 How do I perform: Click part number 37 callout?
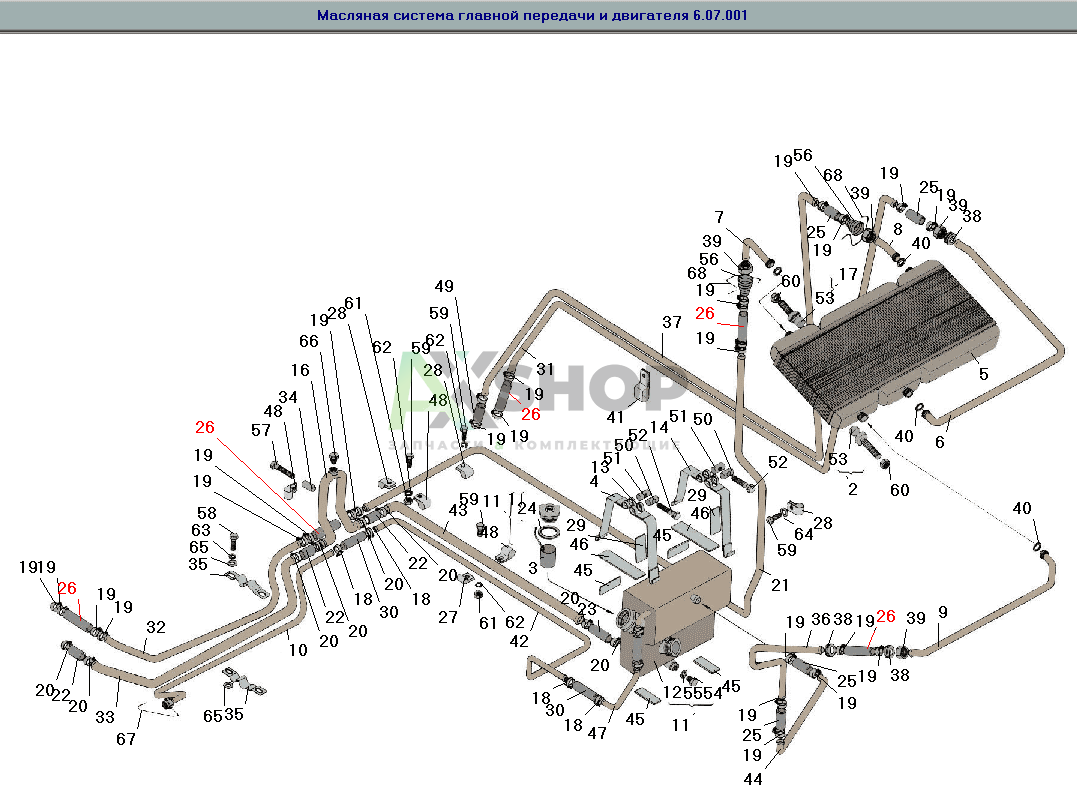coord(671,321)
